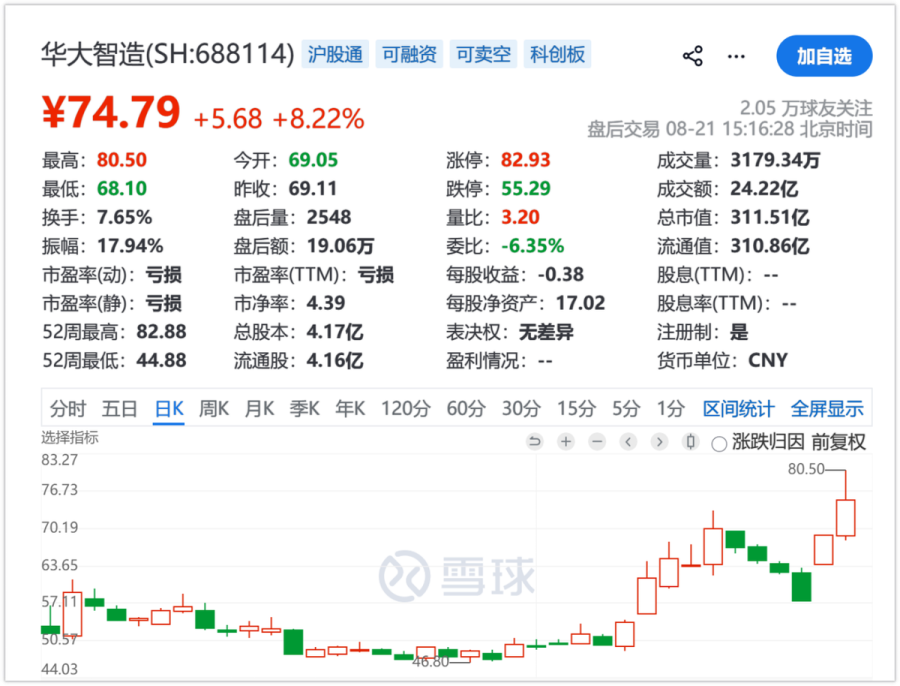Screen dimensions: 900x686
Task: Click the 成交量 value 3179.34万
Action: (775, 160)
